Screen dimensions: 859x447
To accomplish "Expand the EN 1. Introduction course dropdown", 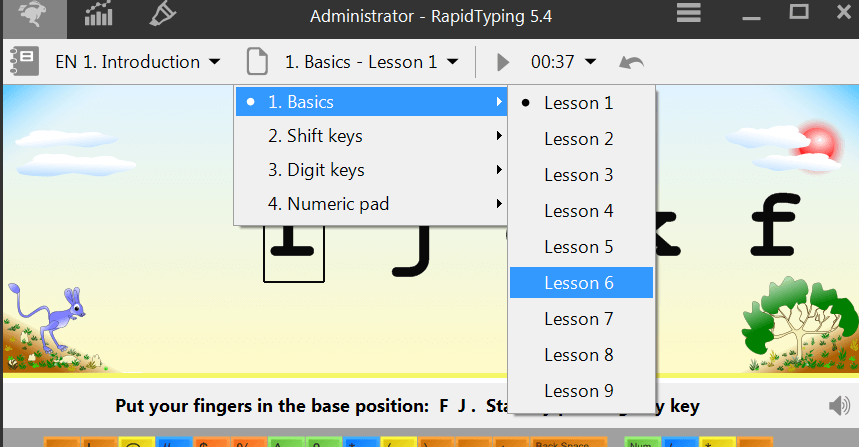I will click(138, 62).
